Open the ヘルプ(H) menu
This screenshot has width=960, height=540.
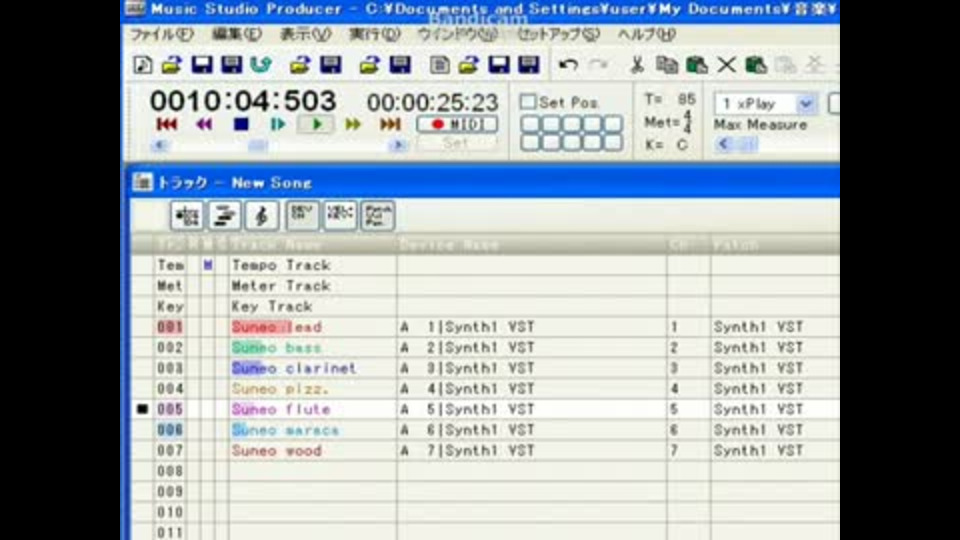click(x=647, y=34)
